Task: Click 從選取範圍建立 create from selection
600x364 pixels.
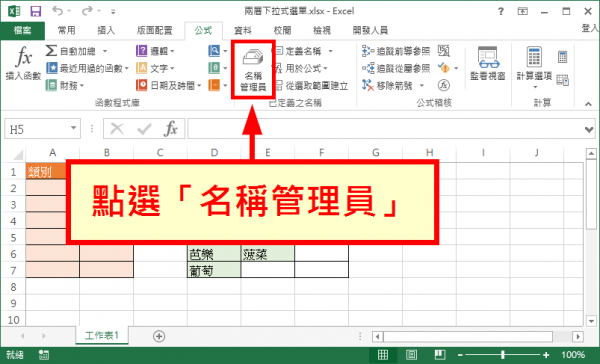Action: click(x=312, y=85)
